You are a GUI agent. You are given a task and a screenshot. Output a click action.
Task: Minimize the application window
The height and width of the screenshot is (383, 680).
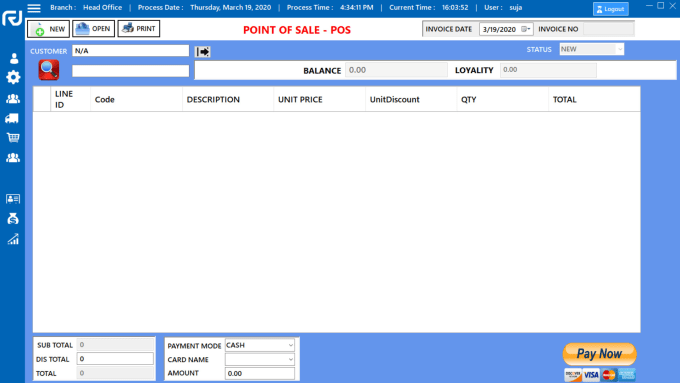point(649,6)
